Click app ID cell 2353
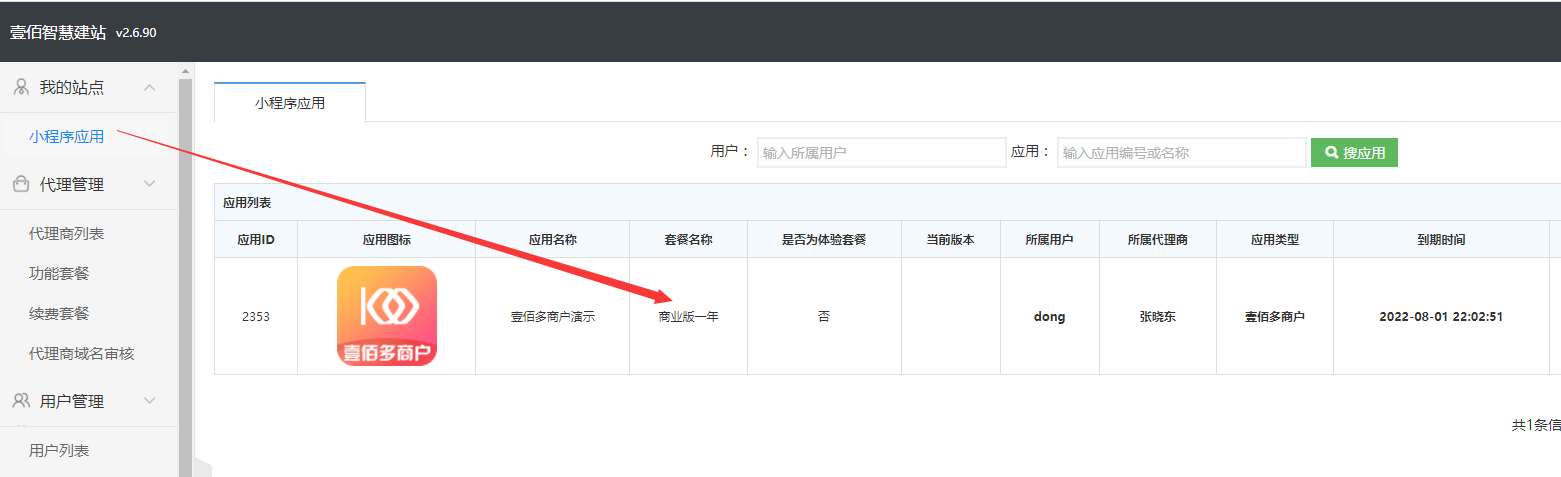Screen dimensions: 1561x477 click(x=256, y=317)
